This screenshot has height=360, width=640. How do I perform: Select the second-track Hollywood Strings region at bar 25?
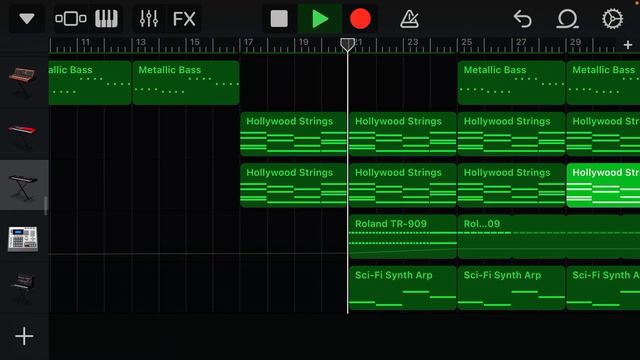tap(511, 134)
